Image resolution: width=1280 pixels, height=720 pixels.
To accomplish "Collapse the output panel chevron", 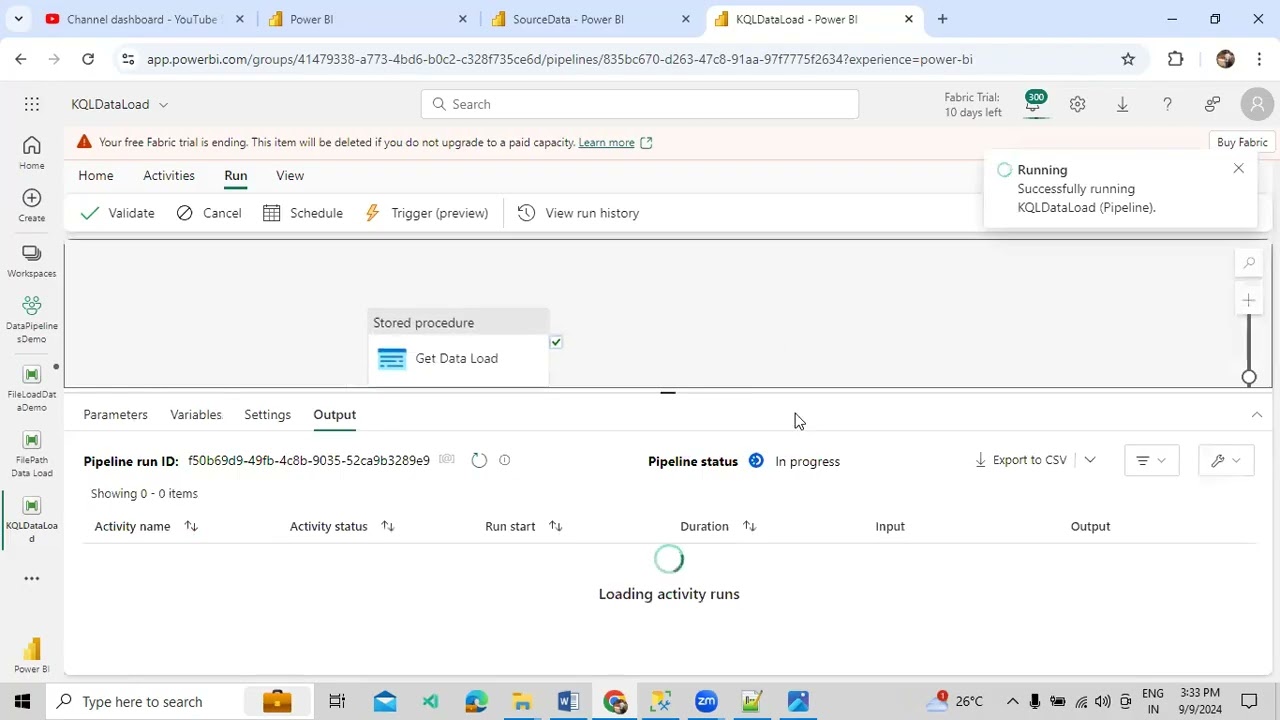I will tap(1257, 415).
